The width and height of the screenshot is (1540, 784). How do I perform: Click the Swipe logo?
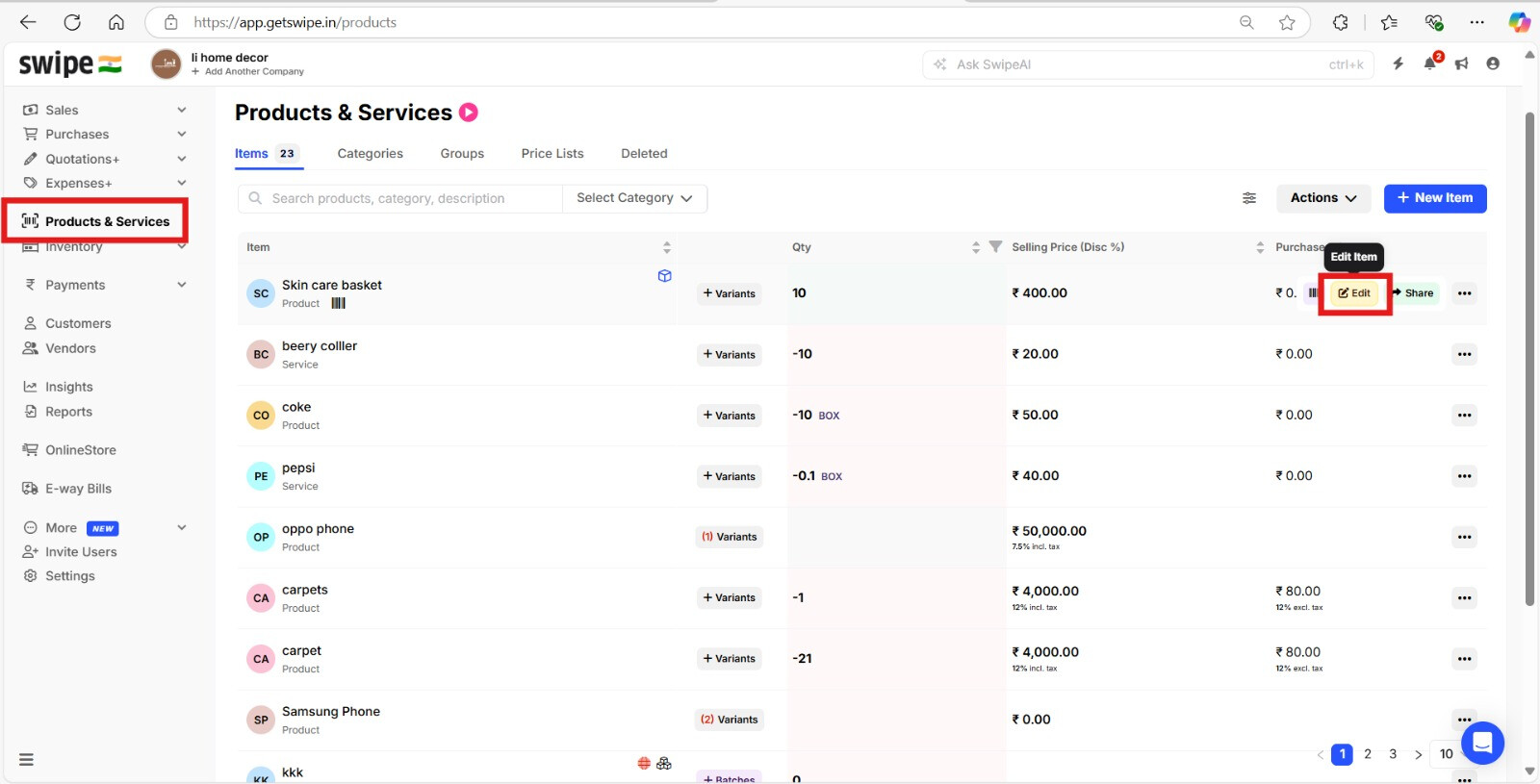70,64
